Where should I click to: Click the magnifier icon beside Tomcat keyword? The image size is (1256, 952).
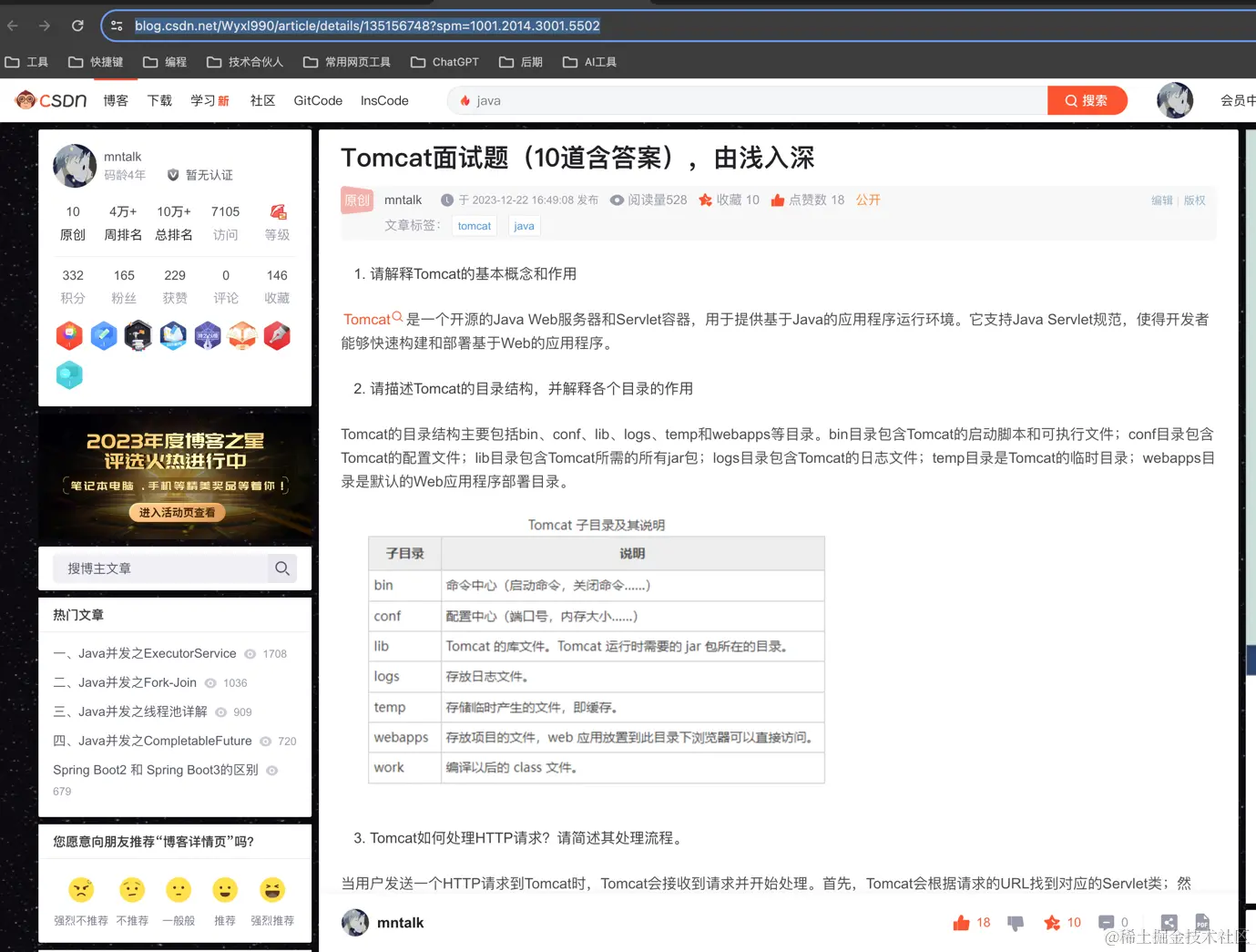click(399, 318)
